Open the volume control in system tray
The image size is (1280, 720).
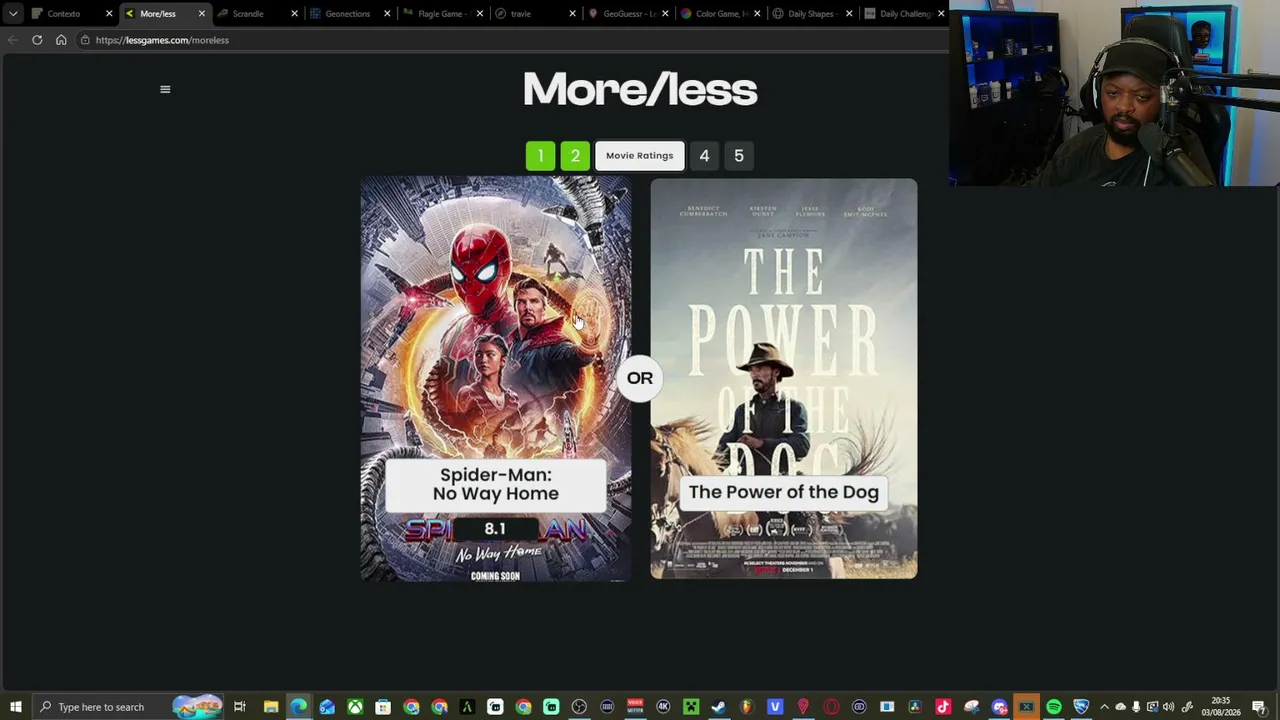(x=1168, y=707)
